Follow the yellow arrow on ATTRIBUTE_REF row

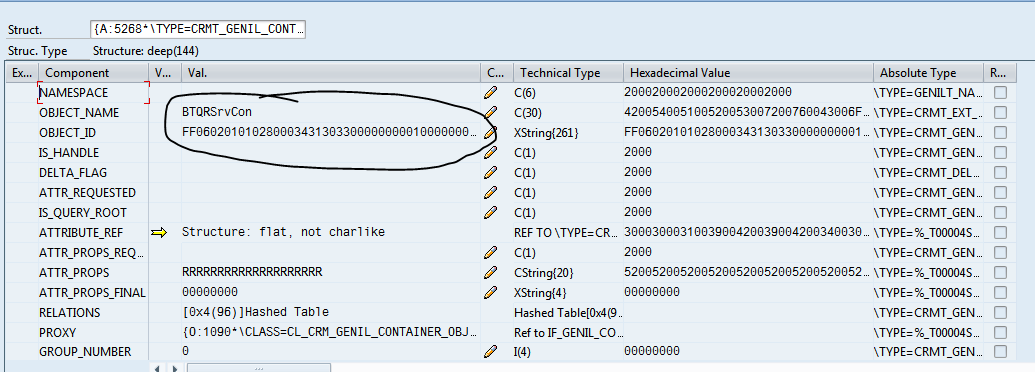(159, 232)
